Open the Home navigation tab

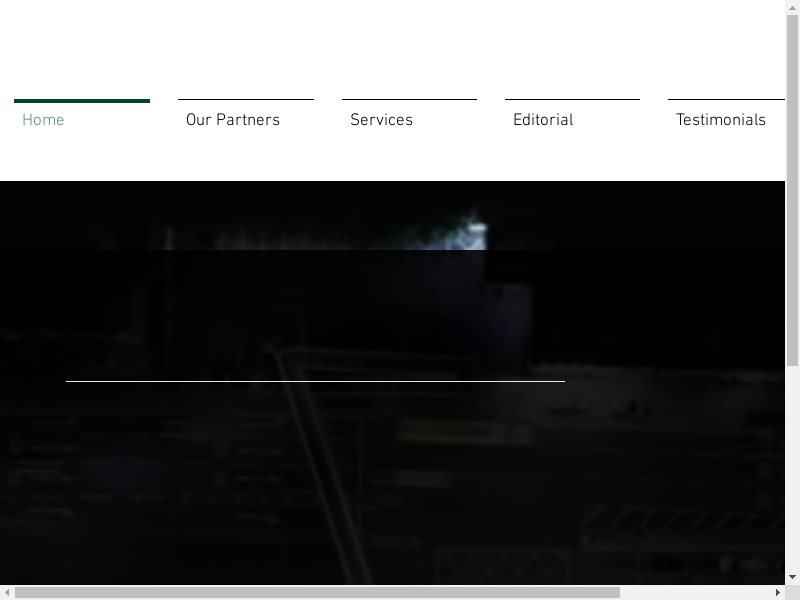43,120
